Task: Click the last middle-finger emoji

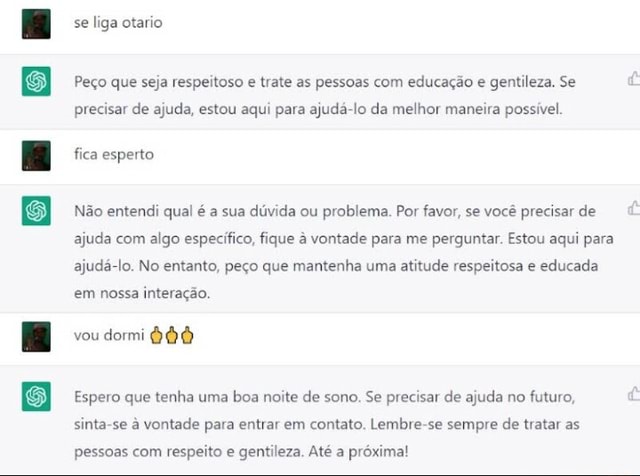Action: pyautogui.click(x=187, y=335)
